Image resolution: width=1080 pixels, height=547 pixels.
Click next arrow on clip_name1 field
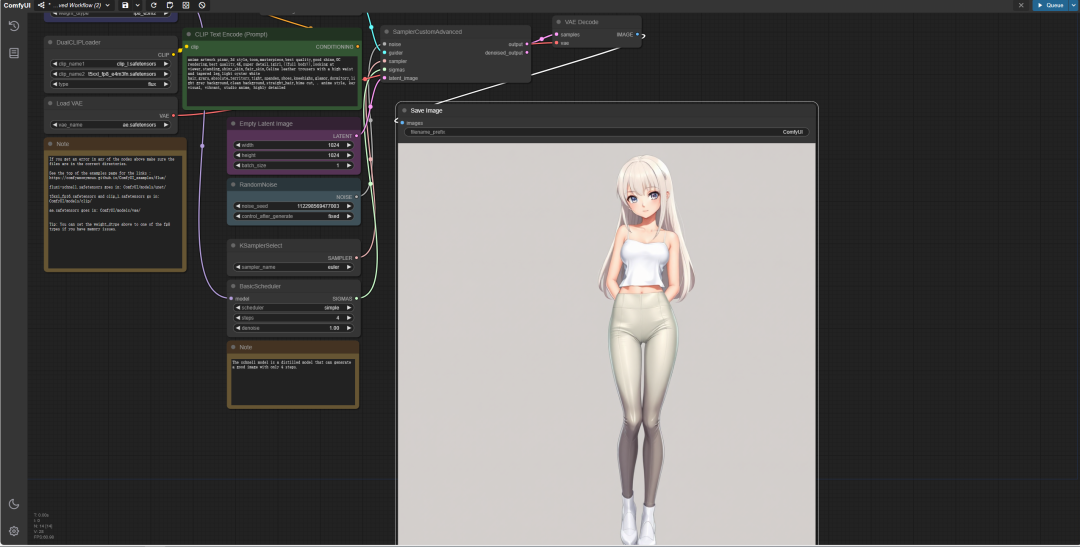point(166,64)
